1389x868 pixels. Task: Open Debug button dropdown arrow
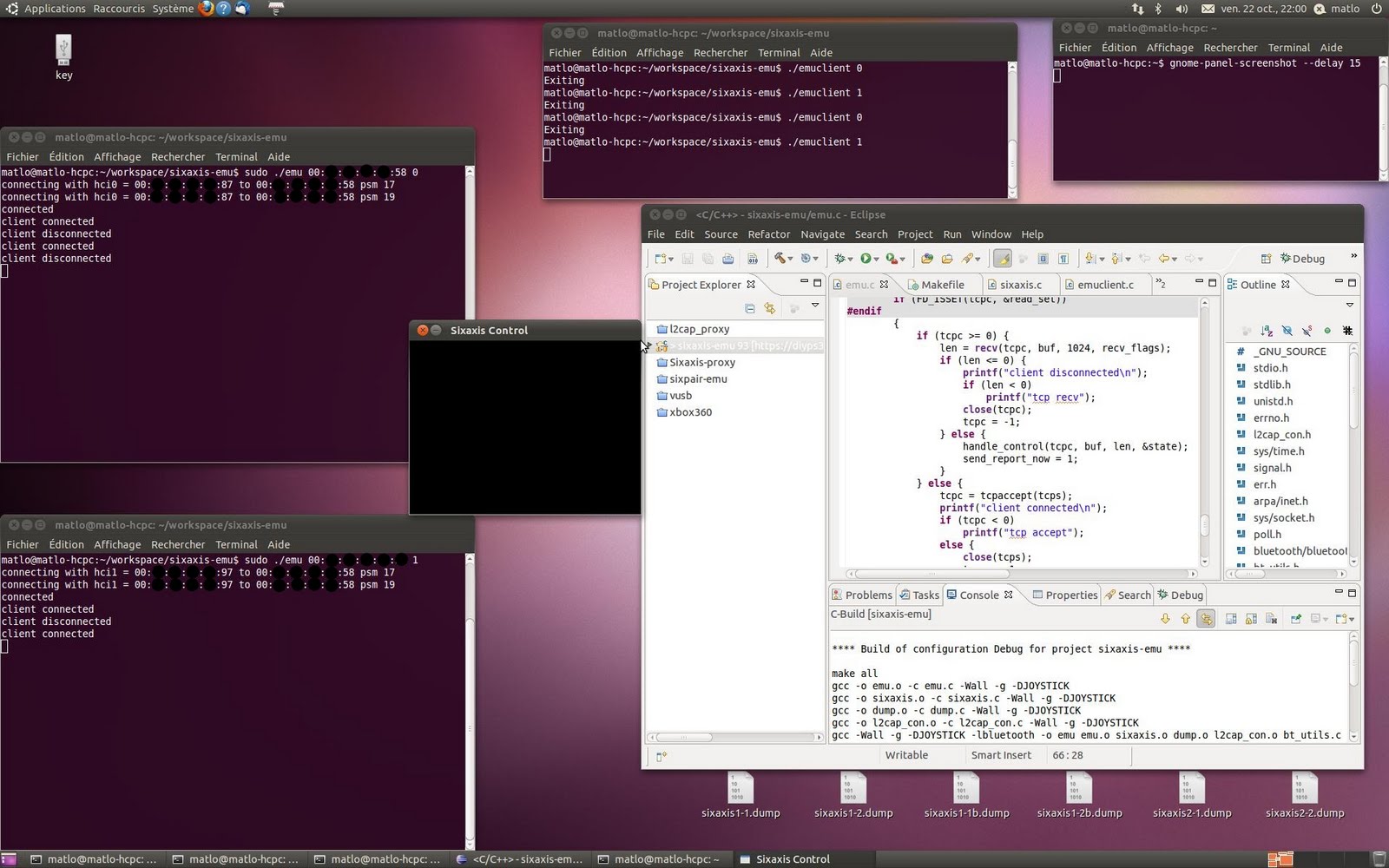850,260
